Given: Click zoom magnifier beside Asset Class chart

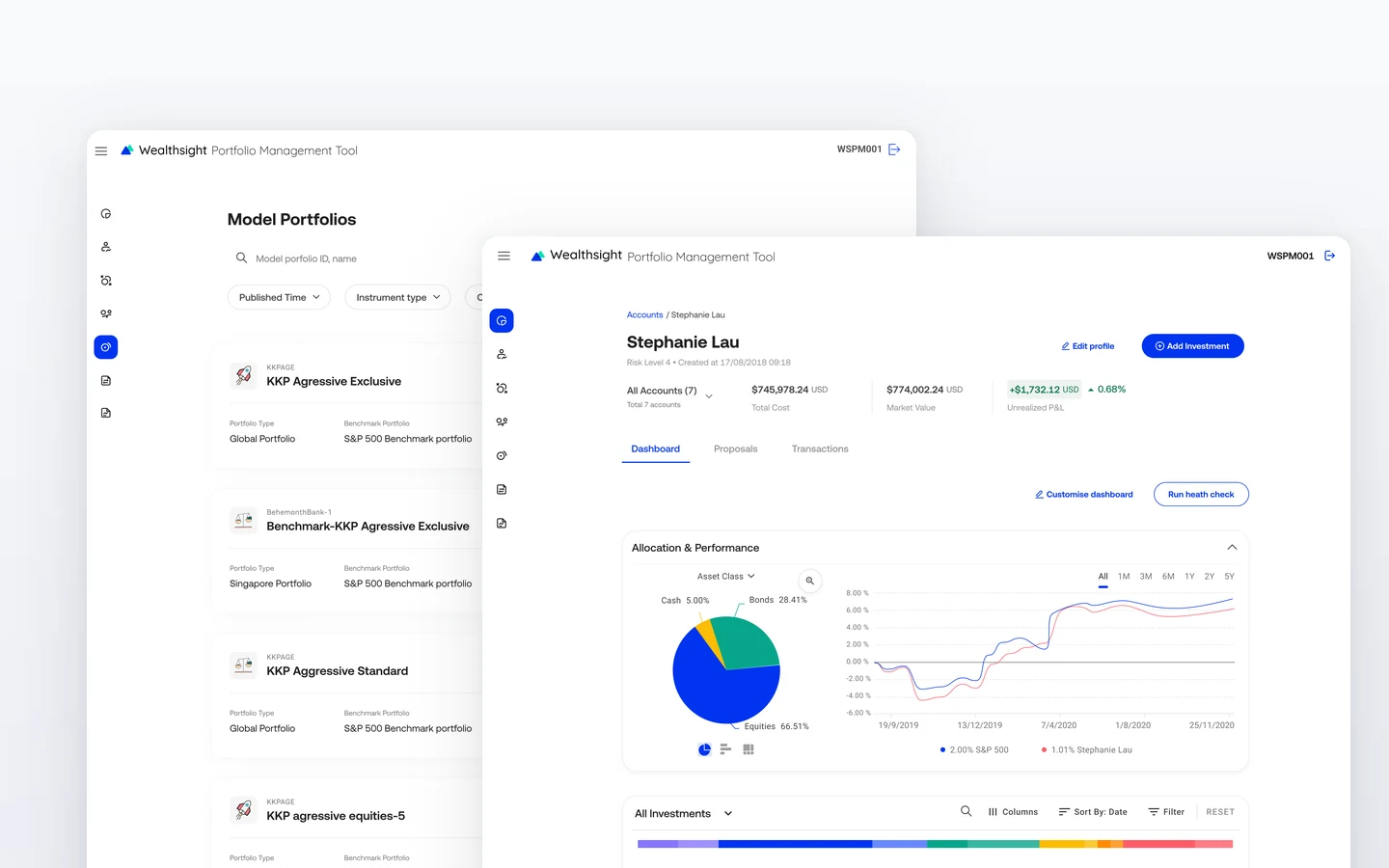Looking at the screenshot, I should (x=810, y=581).
